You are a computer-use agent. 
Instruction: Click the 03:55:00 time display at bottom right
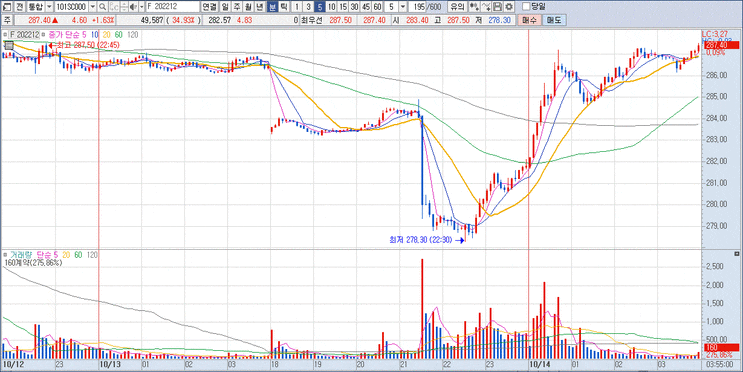[720, 364]
